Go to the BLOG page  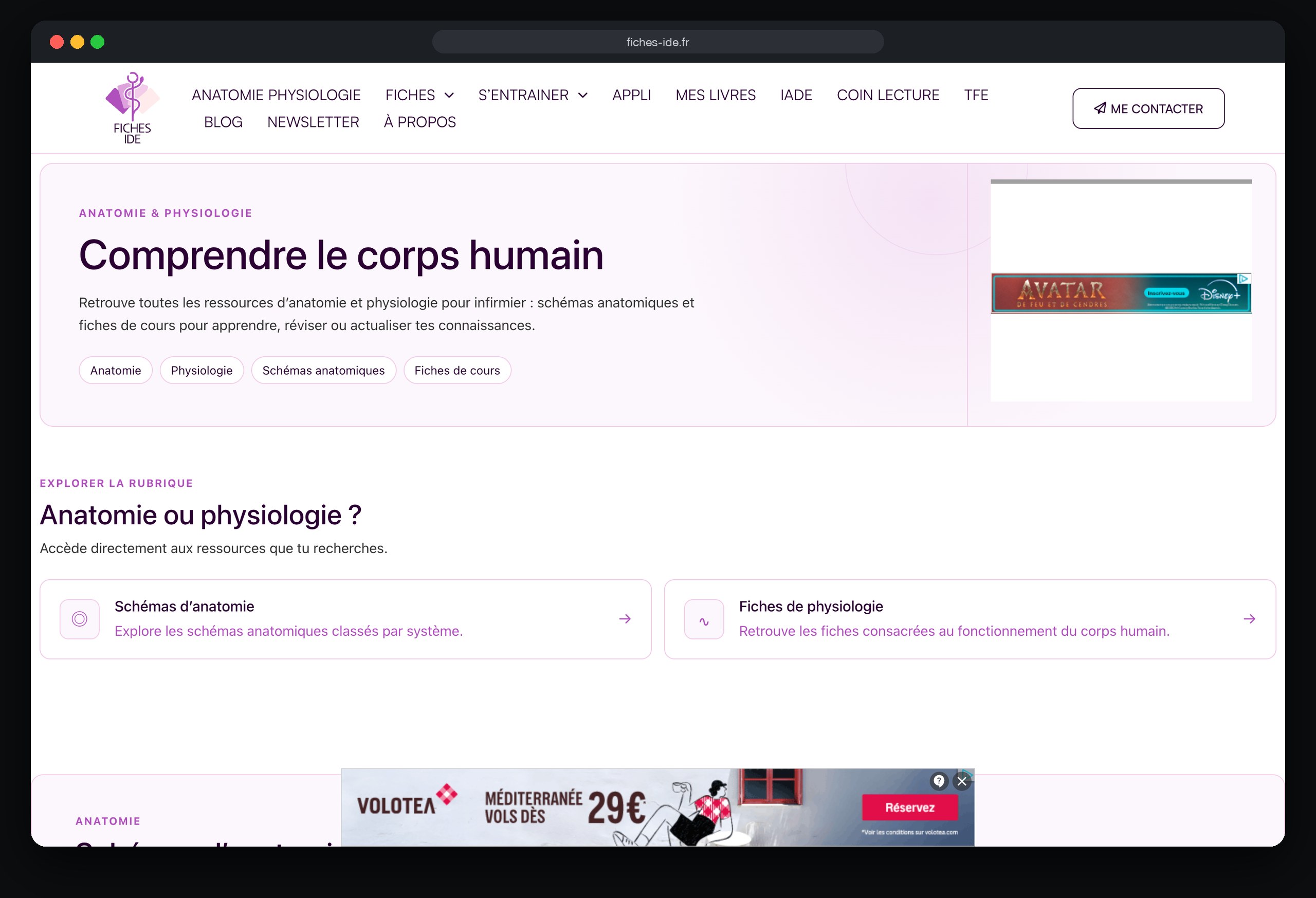223,122
